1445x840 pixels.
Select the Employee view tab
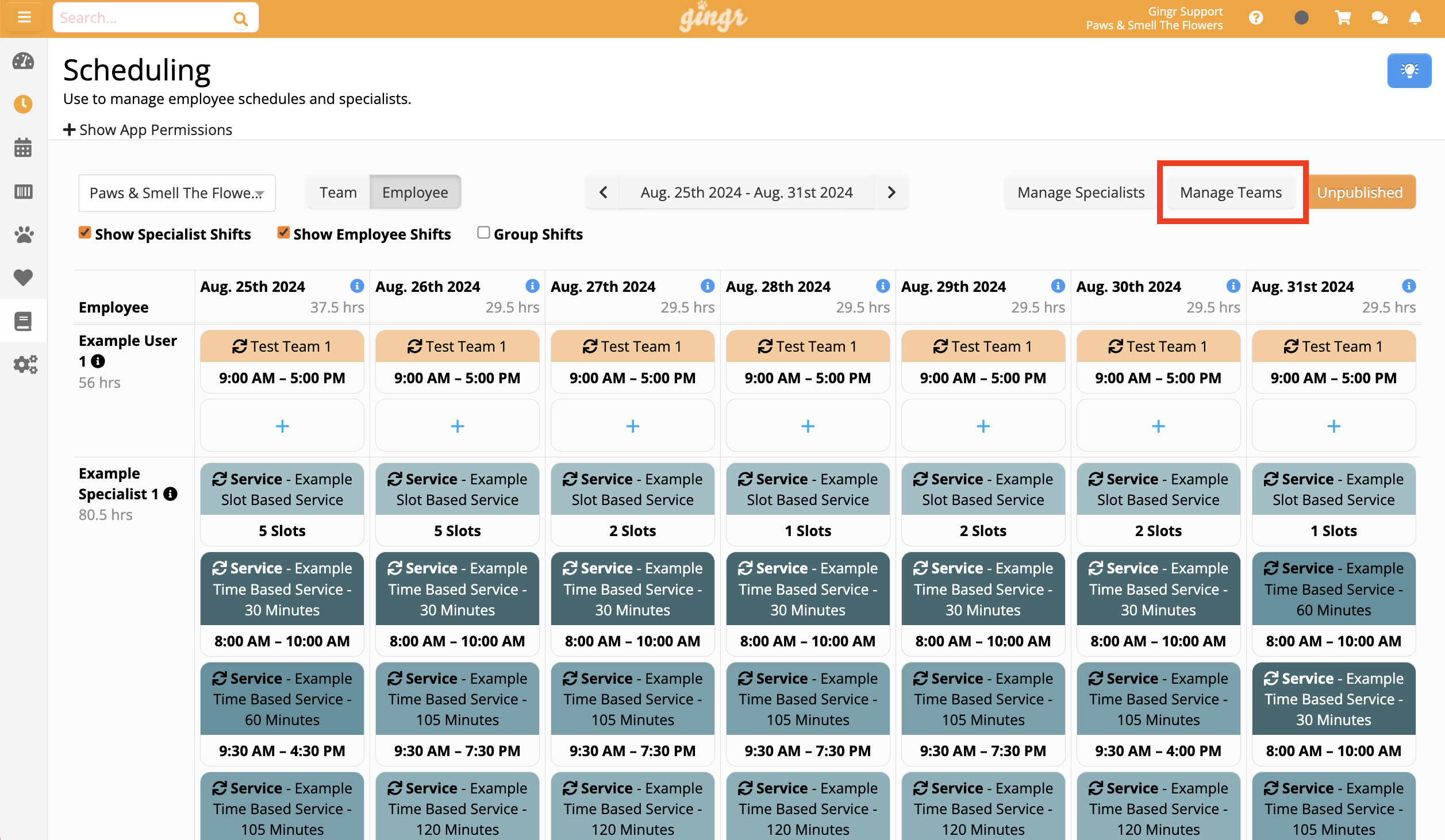(x=414, y=192)
